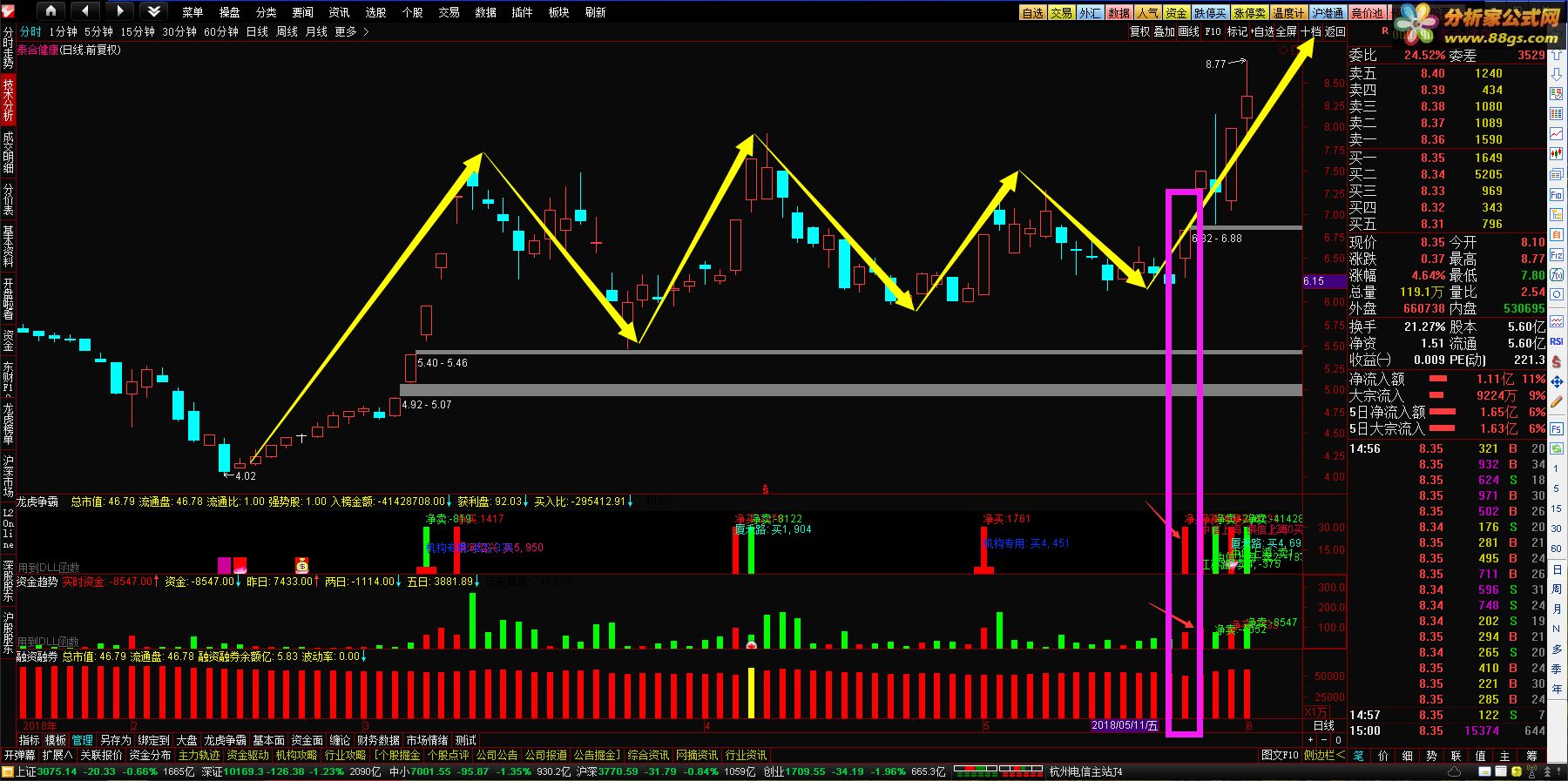Image resolution: width=1568 pixels, height=781 pixels.
Task: Collapse sidebar via 侧边栏<
Action: click(x=1324, y=755)
